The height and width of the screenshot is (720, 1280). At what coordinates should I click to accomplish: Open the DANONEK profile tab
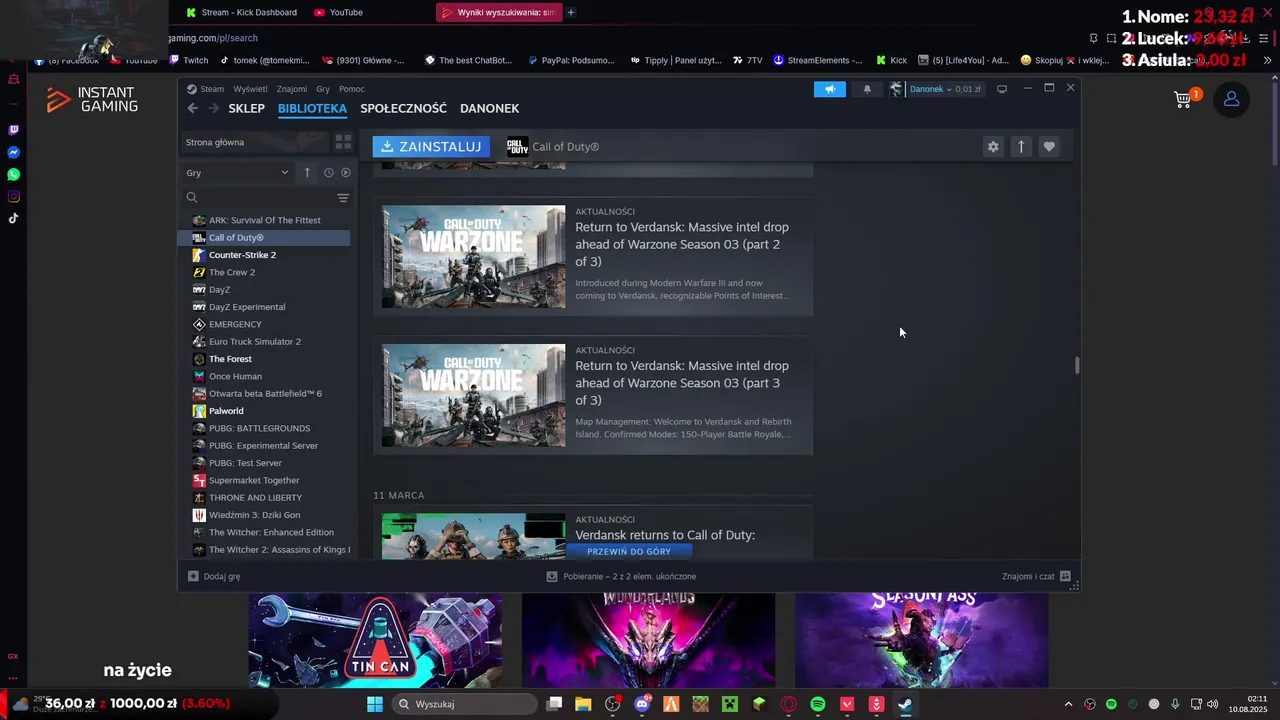click(489, 108)
